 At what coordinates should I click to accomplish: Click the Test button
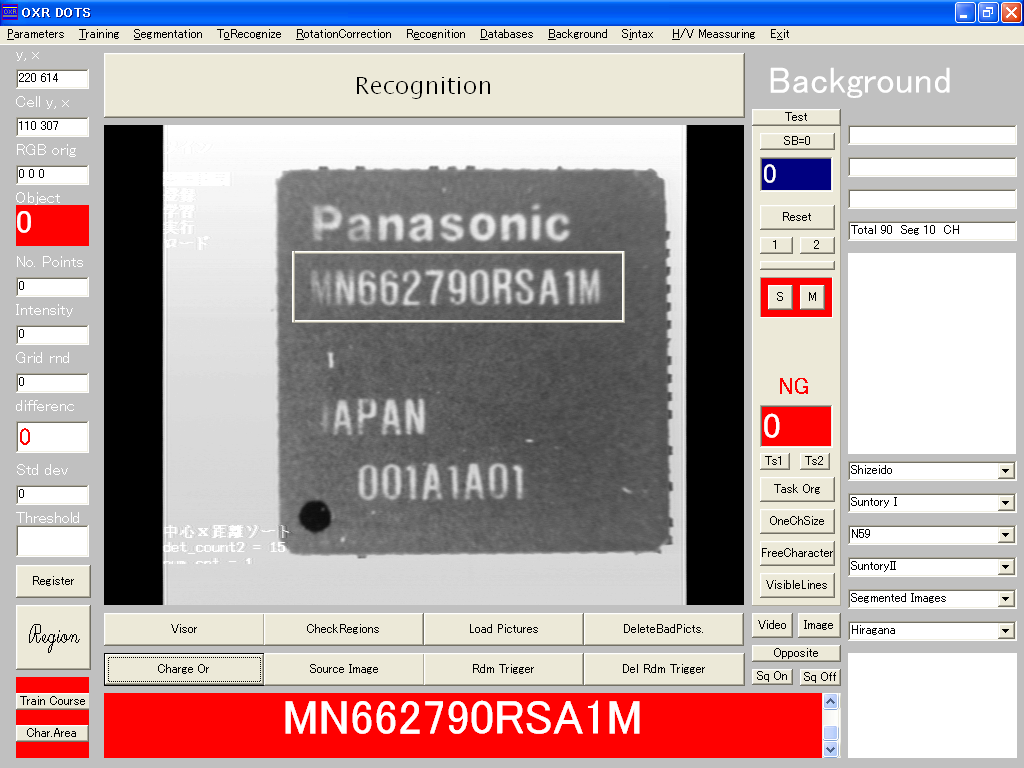[796, 117]
